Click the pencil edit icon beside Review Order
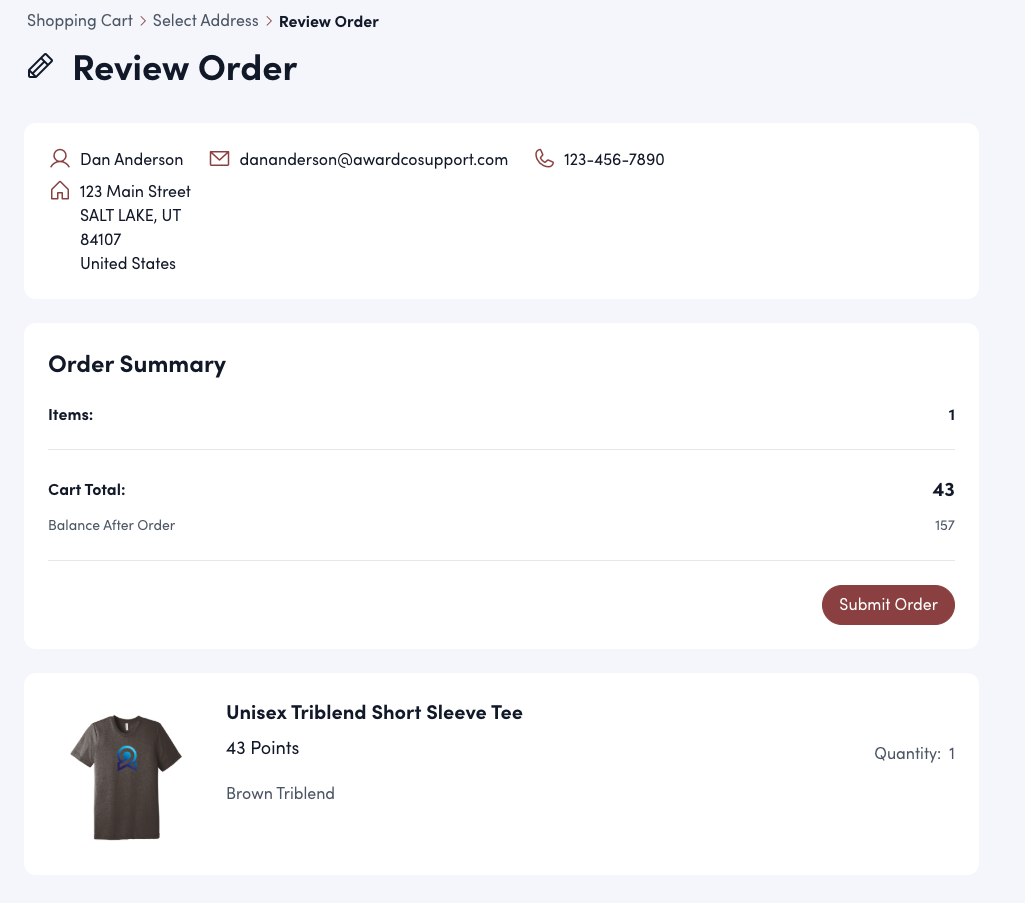 pyautogui.click(x=40, y=67)
